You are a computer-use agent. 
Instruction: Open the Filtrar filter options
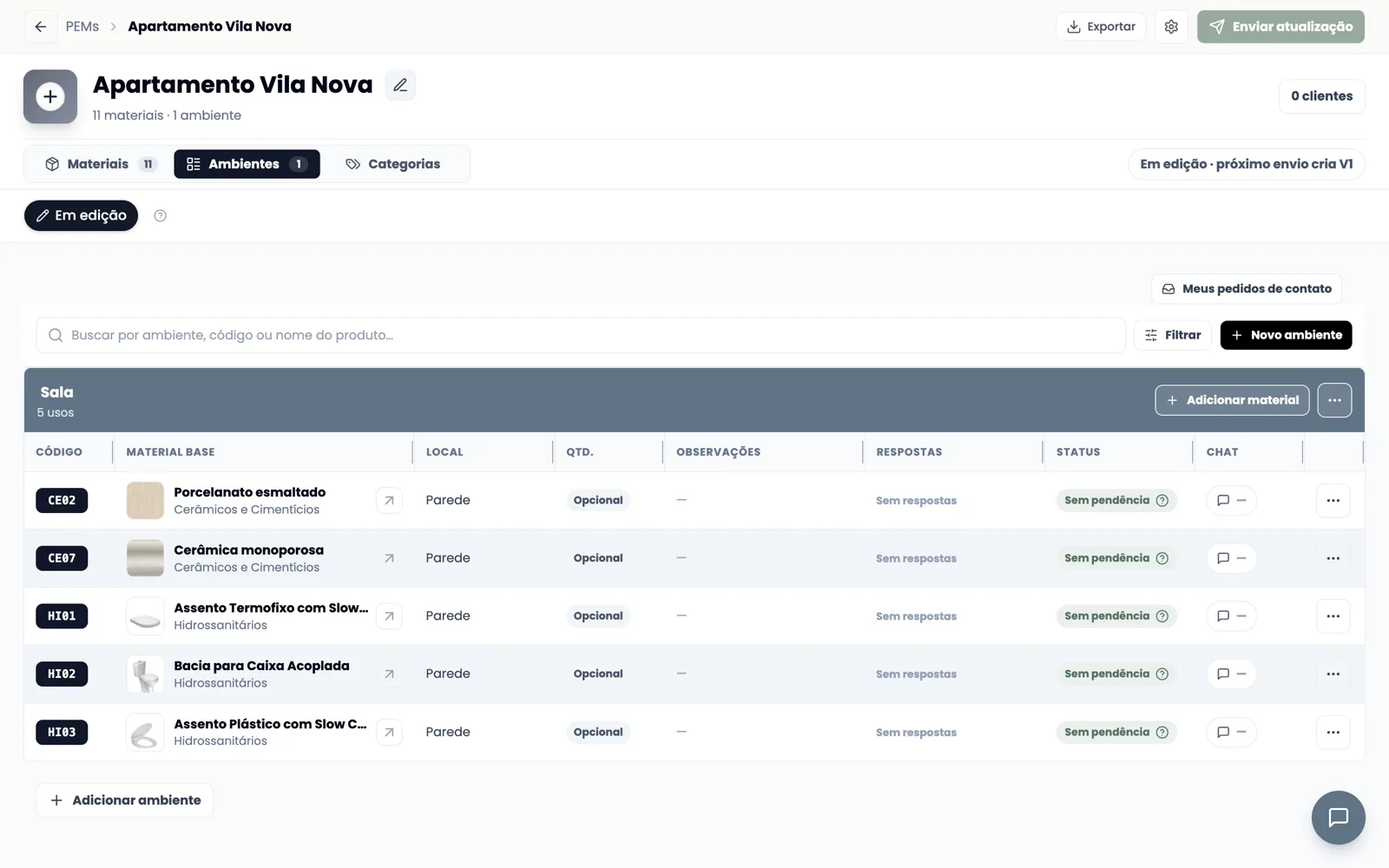(x=1173, y=335)
